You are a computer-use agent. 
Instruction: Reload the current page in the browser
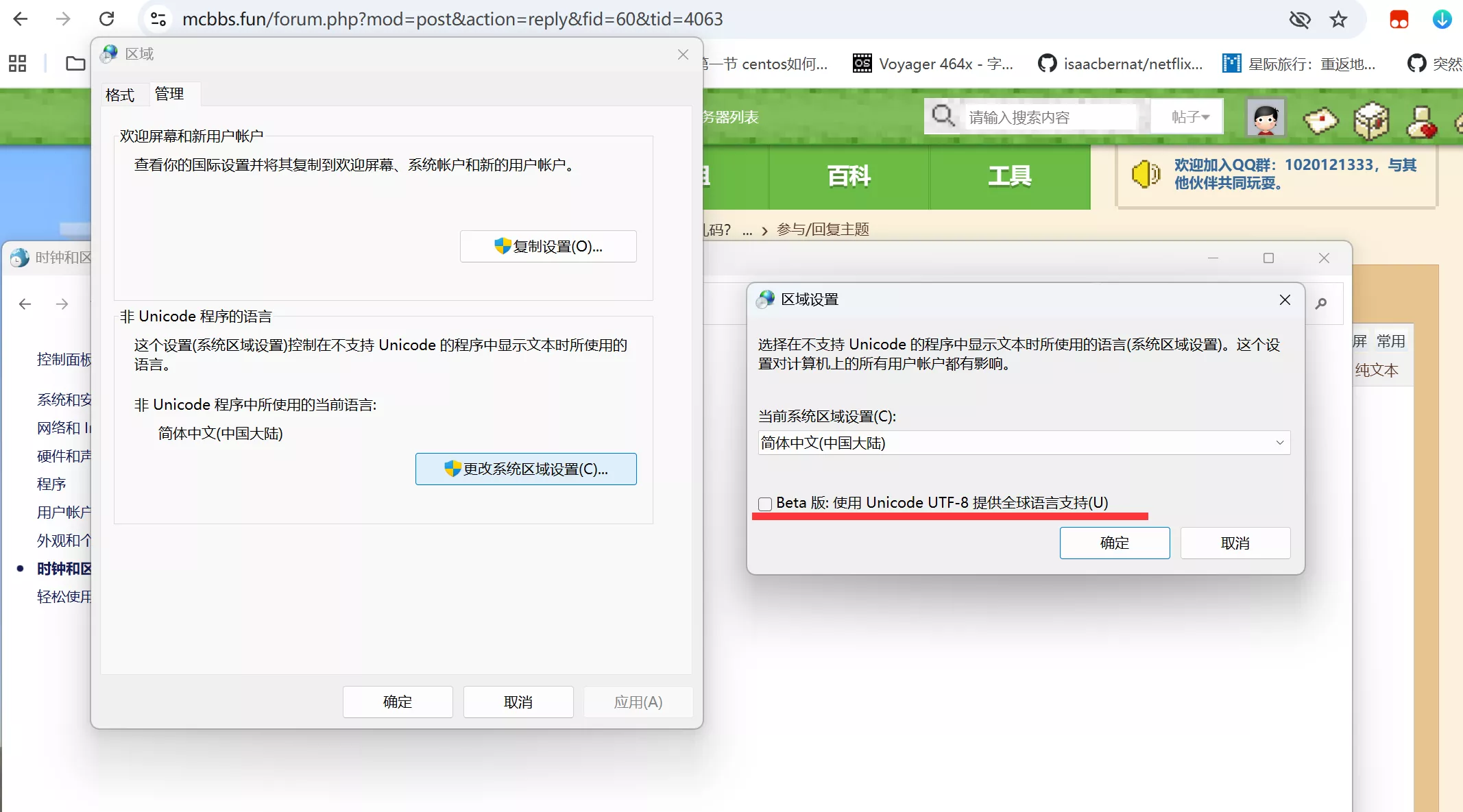pyautogui.click(x=107, y=19)
